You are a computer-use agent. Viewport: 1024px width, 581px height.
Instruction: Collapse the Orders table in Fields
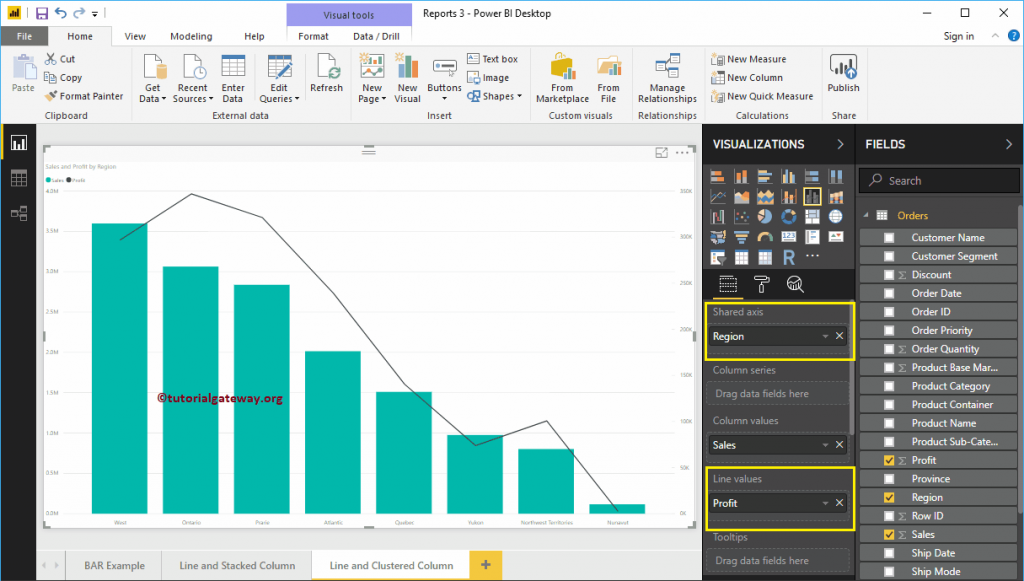[x=866, y=215]
